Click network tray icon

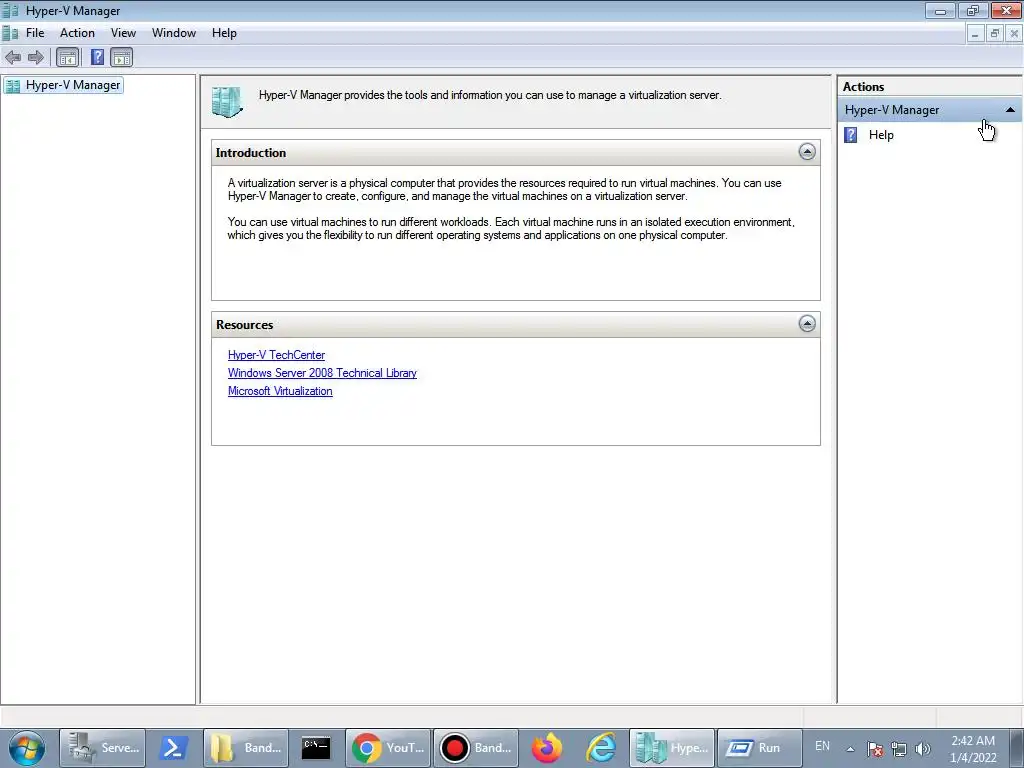[x=899, y=749]
